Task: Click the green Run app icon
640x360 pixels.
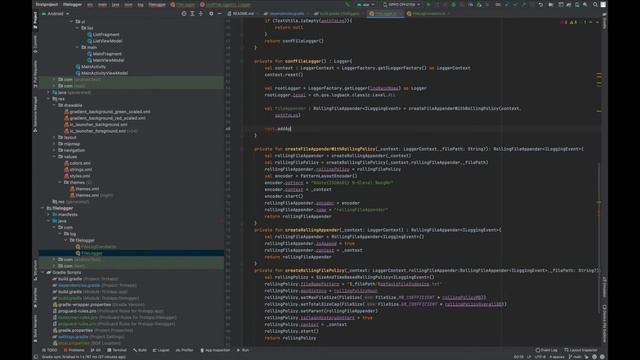Action: click(428, 4)
